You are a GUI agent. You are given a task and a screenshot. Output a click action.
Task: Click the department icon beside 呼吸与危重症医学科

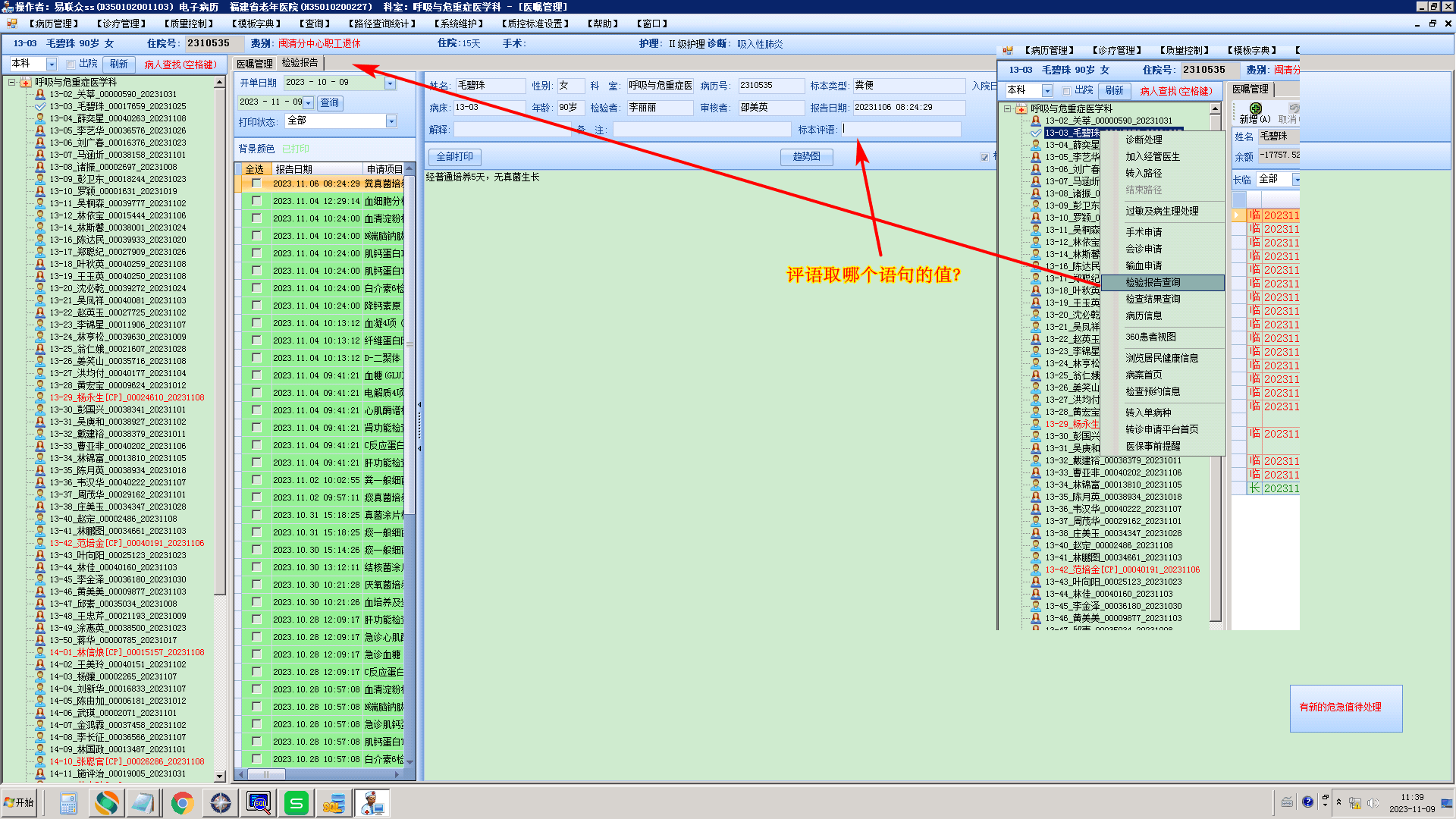26,82
